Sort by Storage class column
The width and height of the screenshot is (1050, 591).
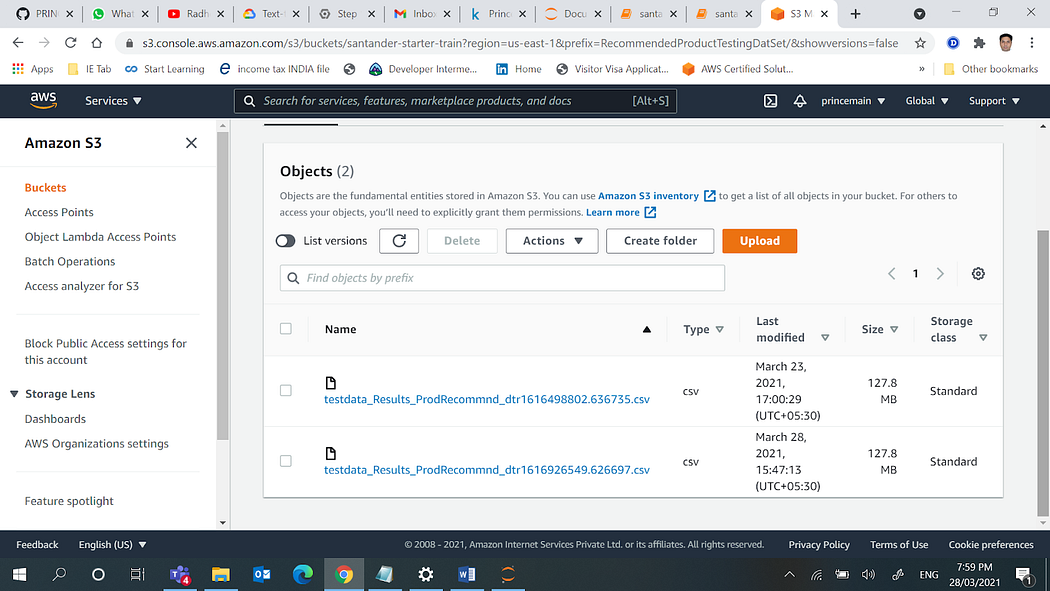tap(983, 338)
